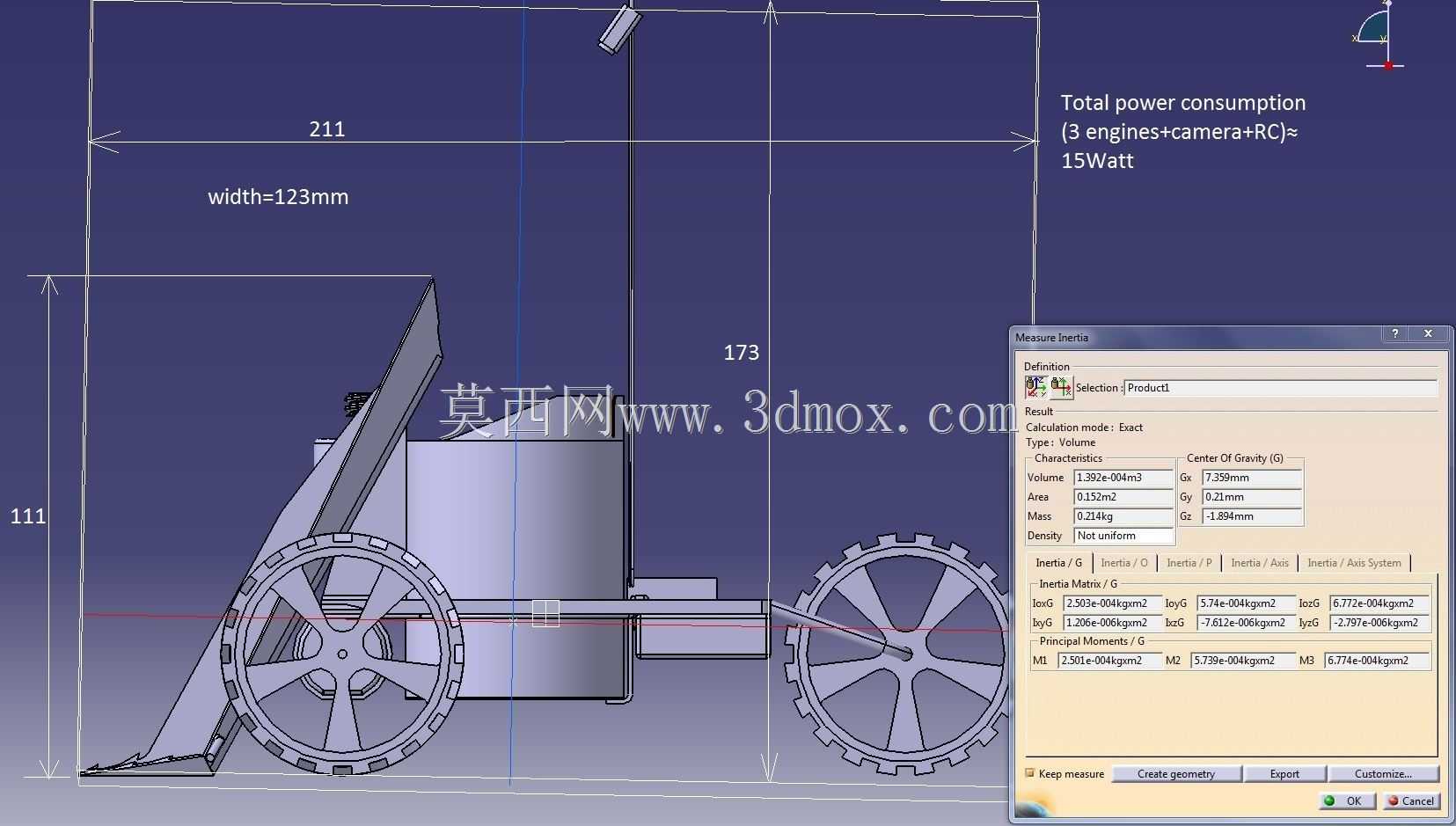Click the Volume value field
This screenshot has height=826, width=1456.
click(1123, 478)
